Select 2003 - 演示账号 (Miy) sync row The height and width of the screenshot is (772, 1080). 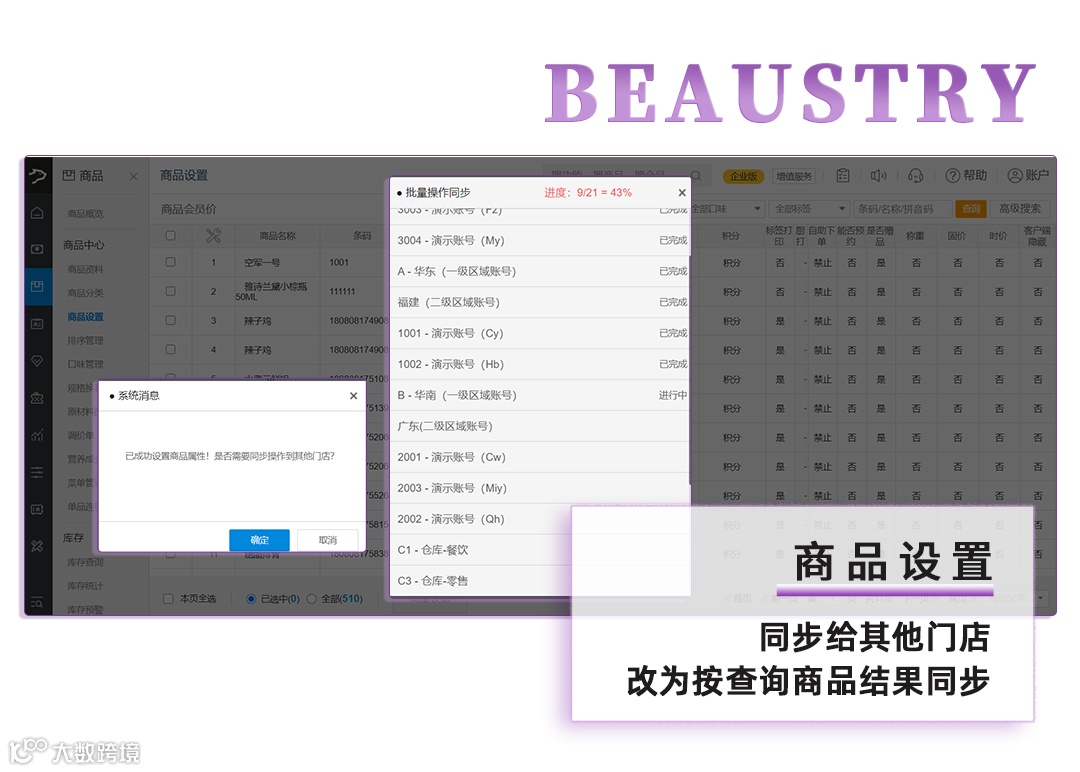539,488
